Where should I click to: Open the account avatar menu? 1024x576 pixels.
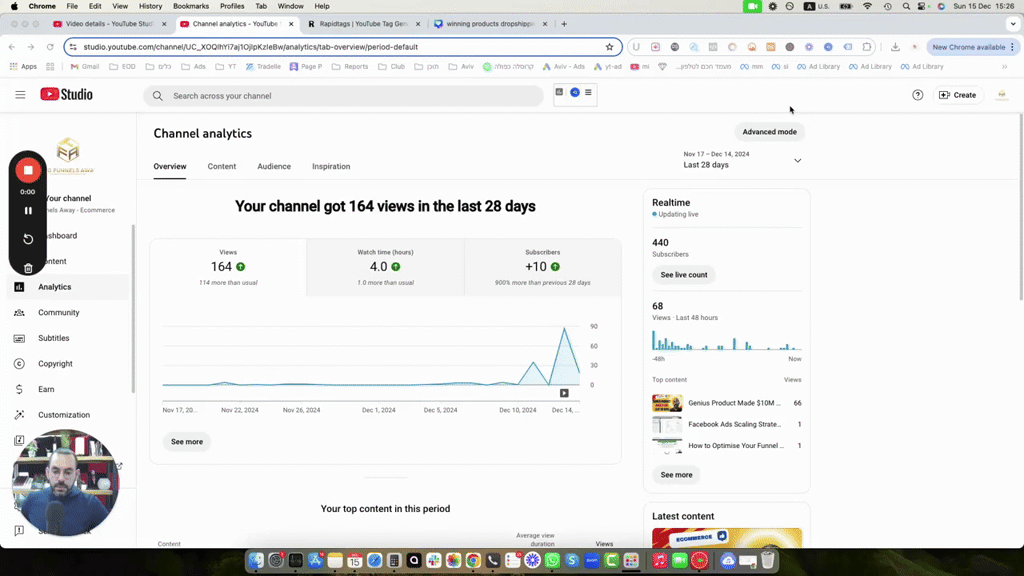point(1002,95)
